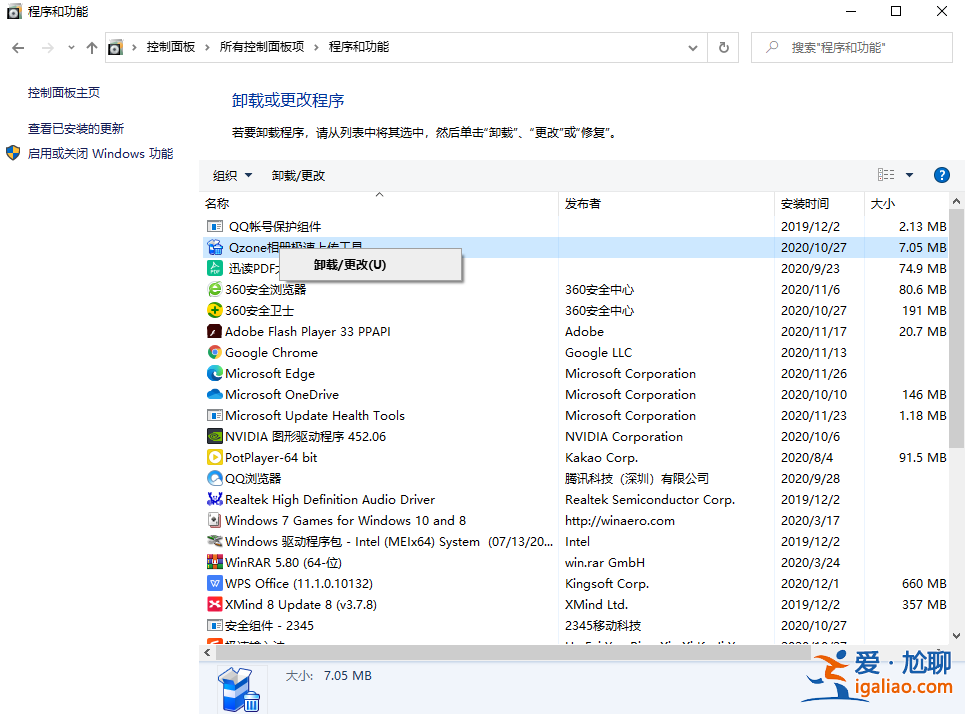The width and height of the screenshot is (965, 714).
Task: Sort programs by the 名称 column header
Action: 220,202
